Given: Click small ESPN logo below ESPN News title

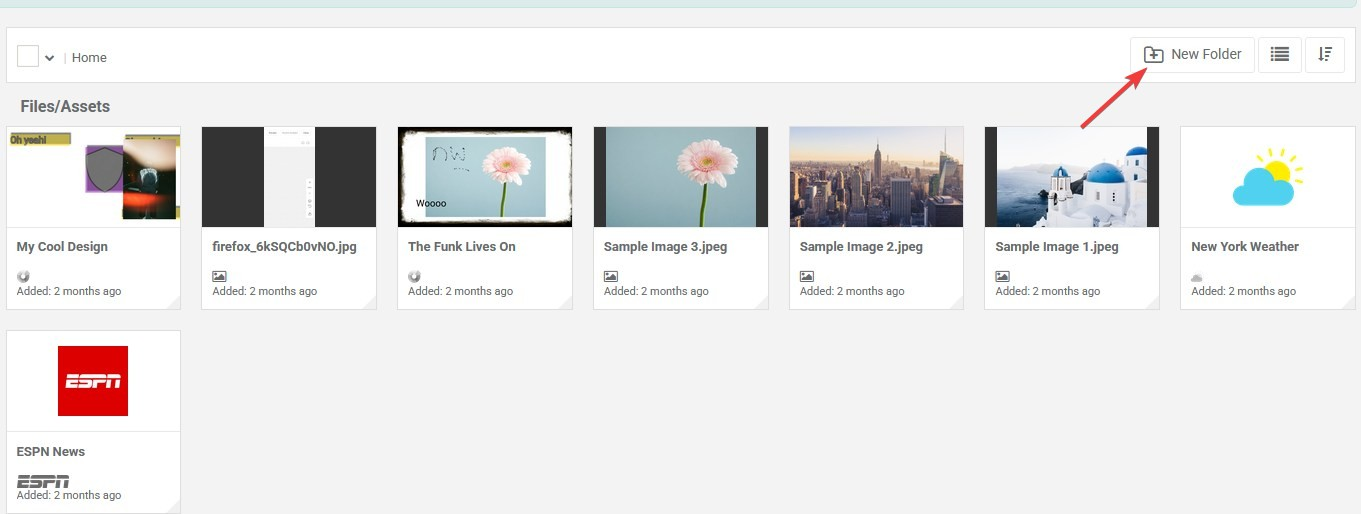Looking at the screenshot, I should [x=43, y=481].
